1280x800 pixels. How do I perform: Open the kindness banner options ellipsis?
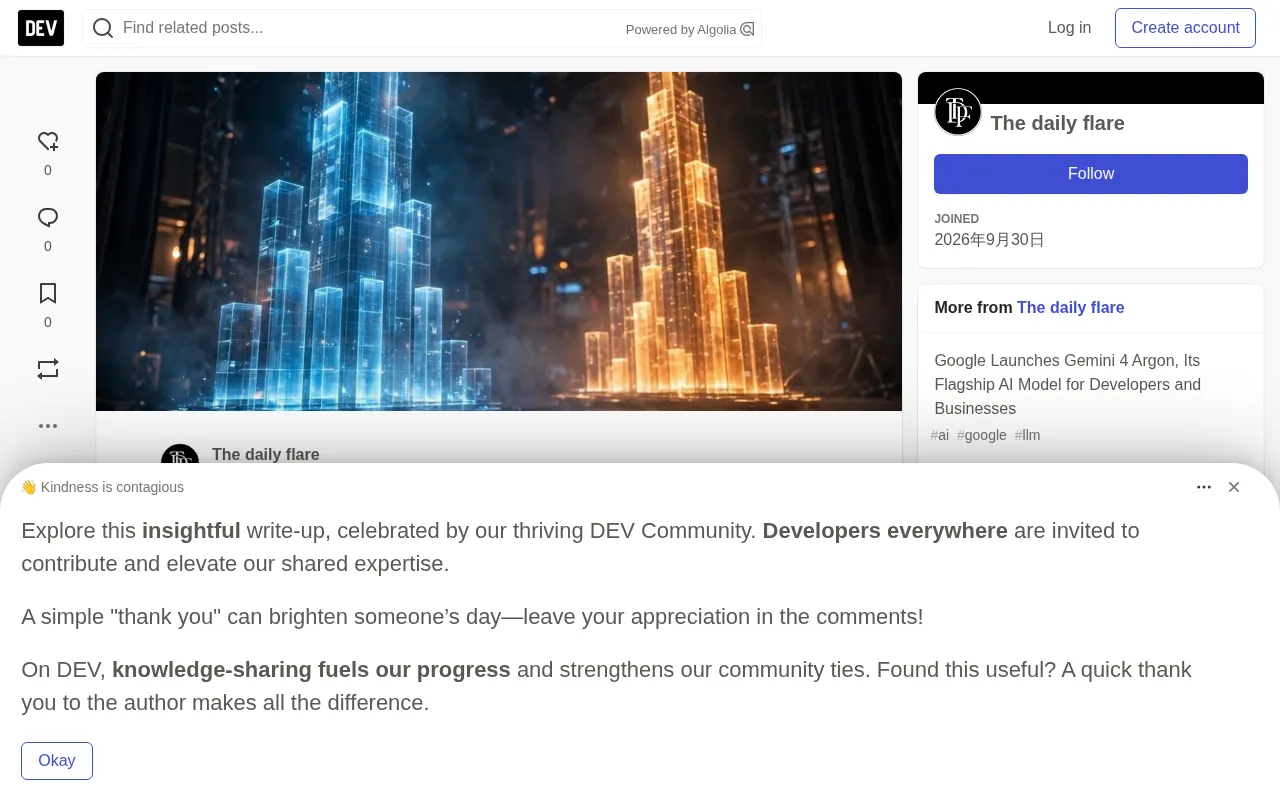click(x=1204, y=487)
